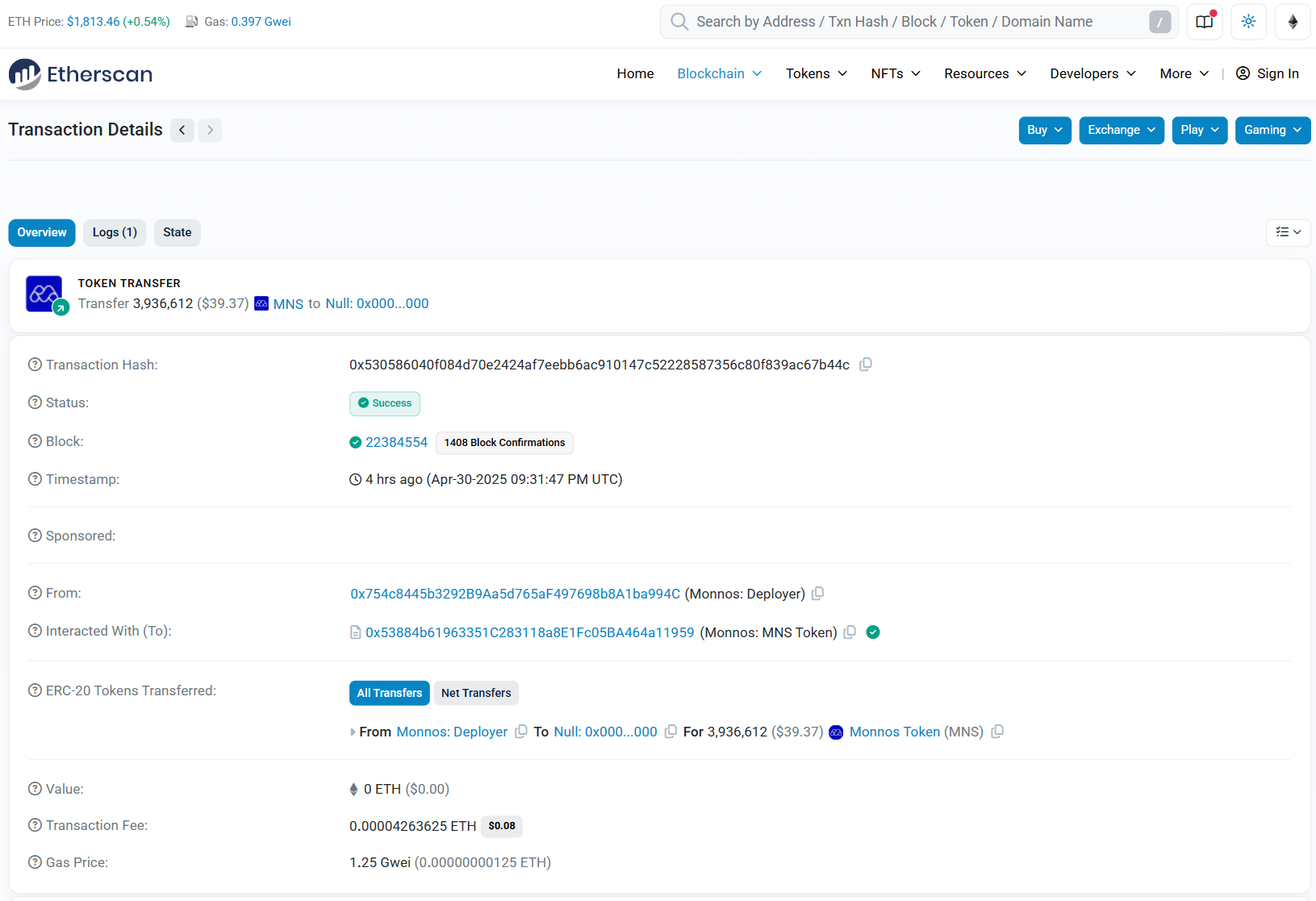Click the 1408 Block Confirmations badge
The width and height of the screenshot is (1316, 901).
tap(505, 443)
